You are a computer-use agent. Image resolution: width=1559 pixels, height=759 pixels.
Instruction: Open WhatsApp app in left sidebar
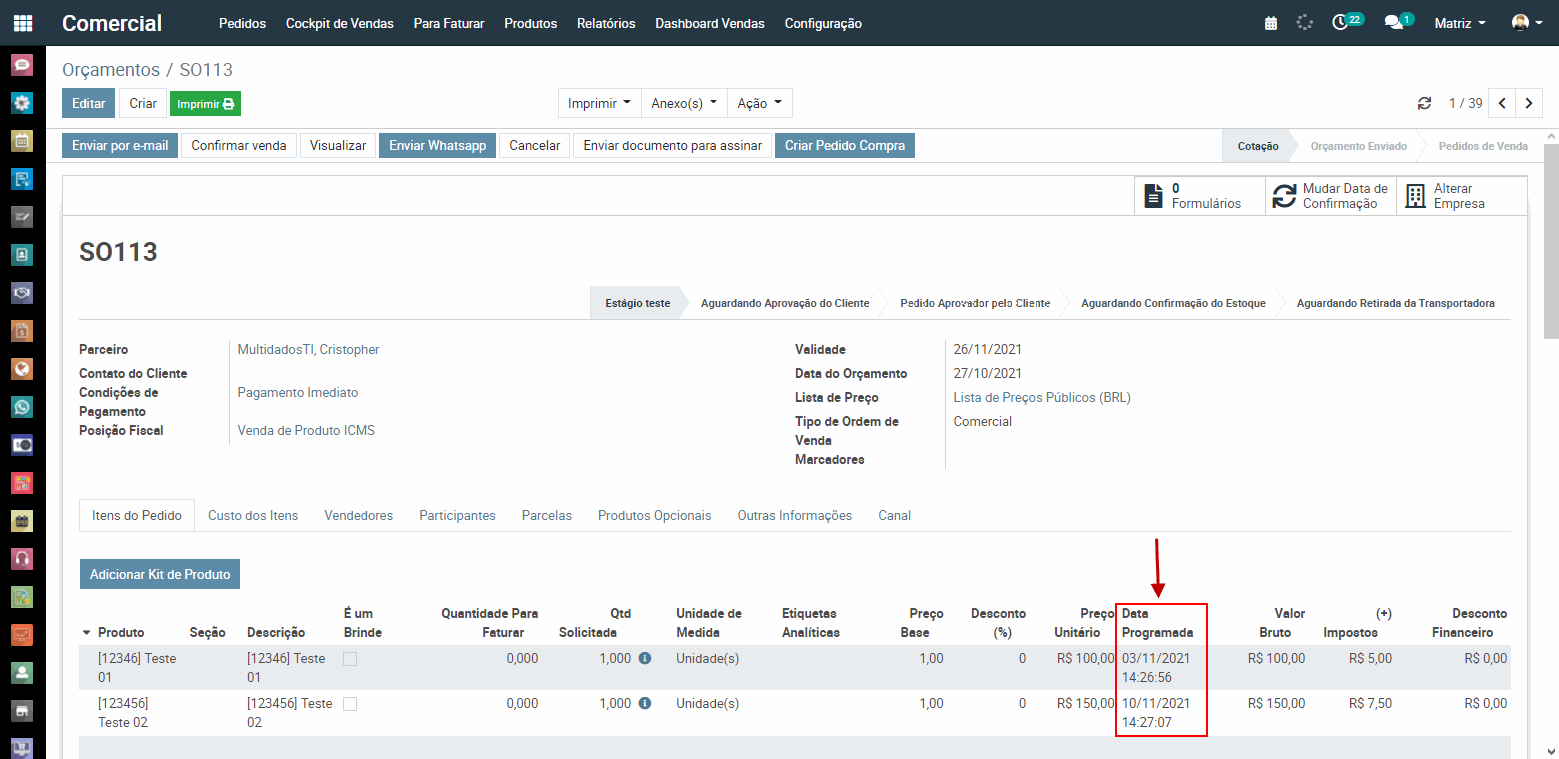pyautogui.click(x=22, y=407)
